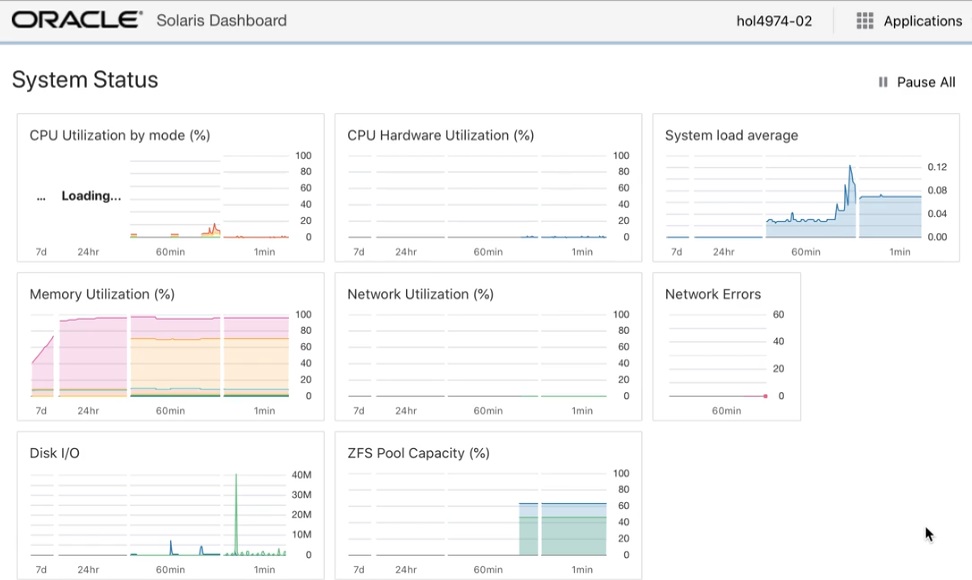Select 7d range on Disk I/O
The image size is (972, 580).
coord(41,569)
